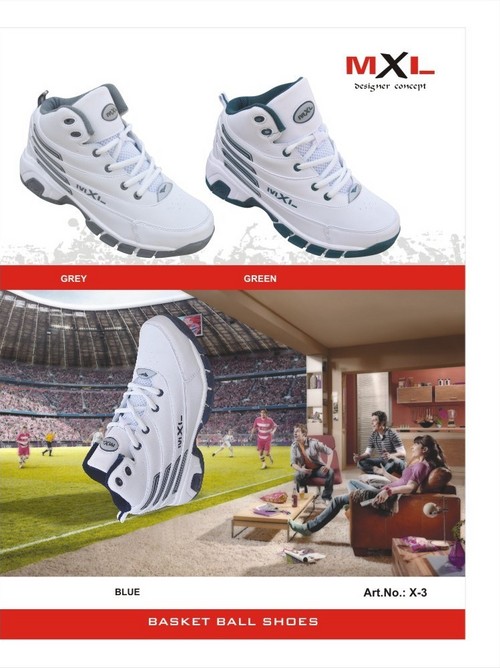Click the MXL side logo on blue shoe
This screenshot has height=668, width=500.
click(x=179, y=432)
